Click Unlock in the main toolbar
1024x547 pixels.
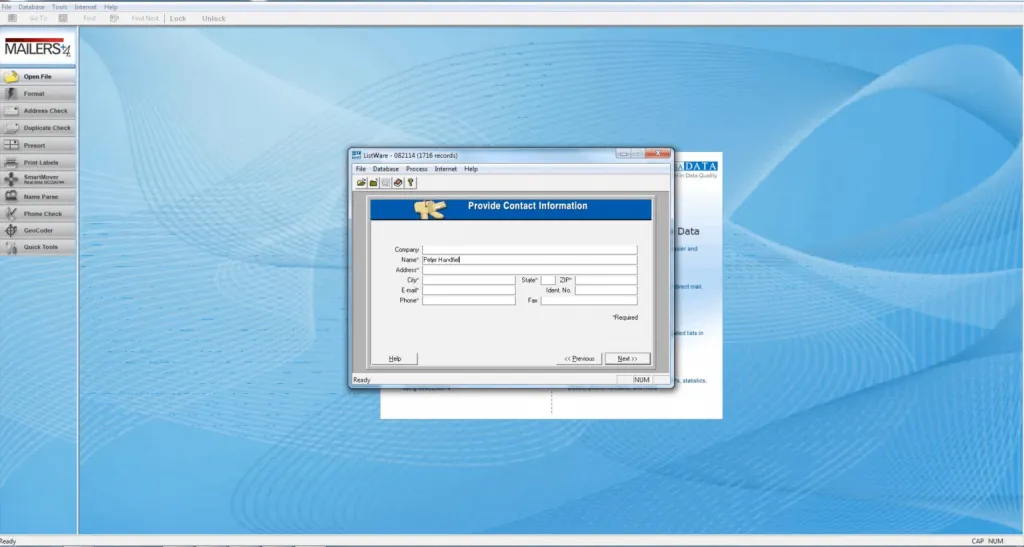click(214, 18)
